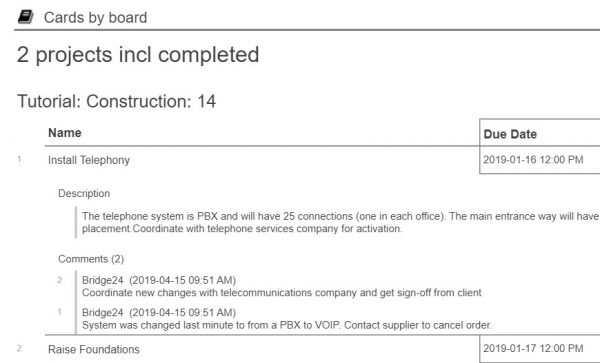
Task: Click the Name column header
Action: pyautogui.click(x=65, y=133)
